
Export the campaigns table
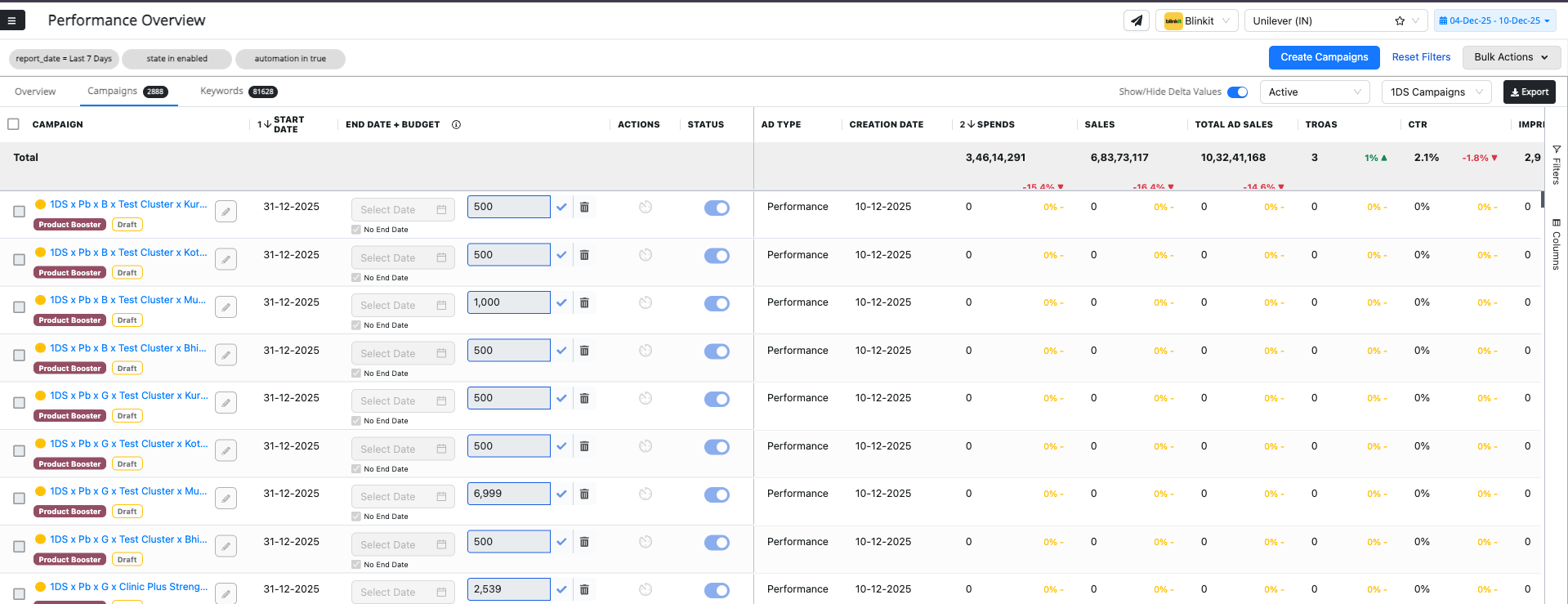click(x=1529, y=92)
